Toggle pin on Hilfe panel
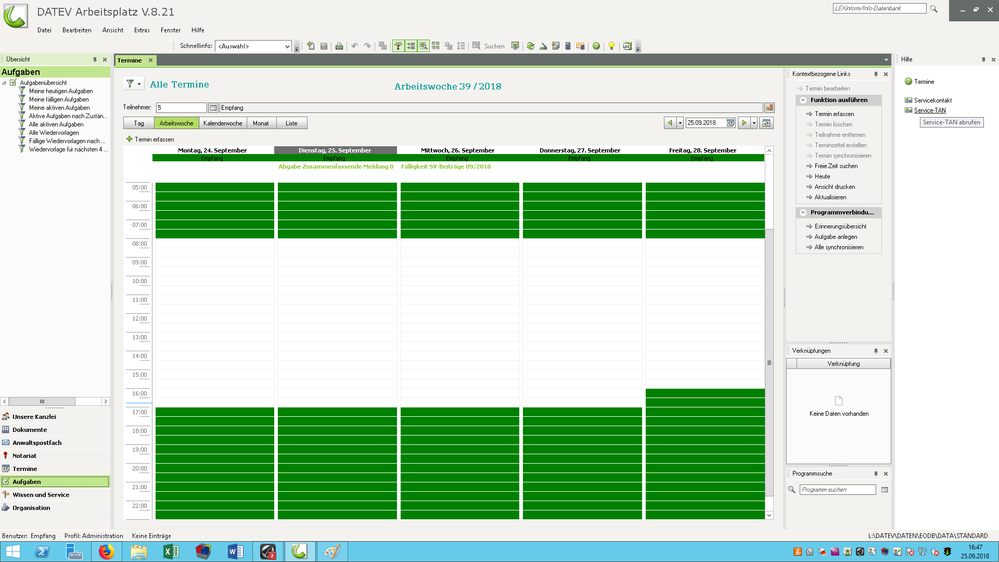The height and width of the screenshot is (562, 999). coord(983,59)
